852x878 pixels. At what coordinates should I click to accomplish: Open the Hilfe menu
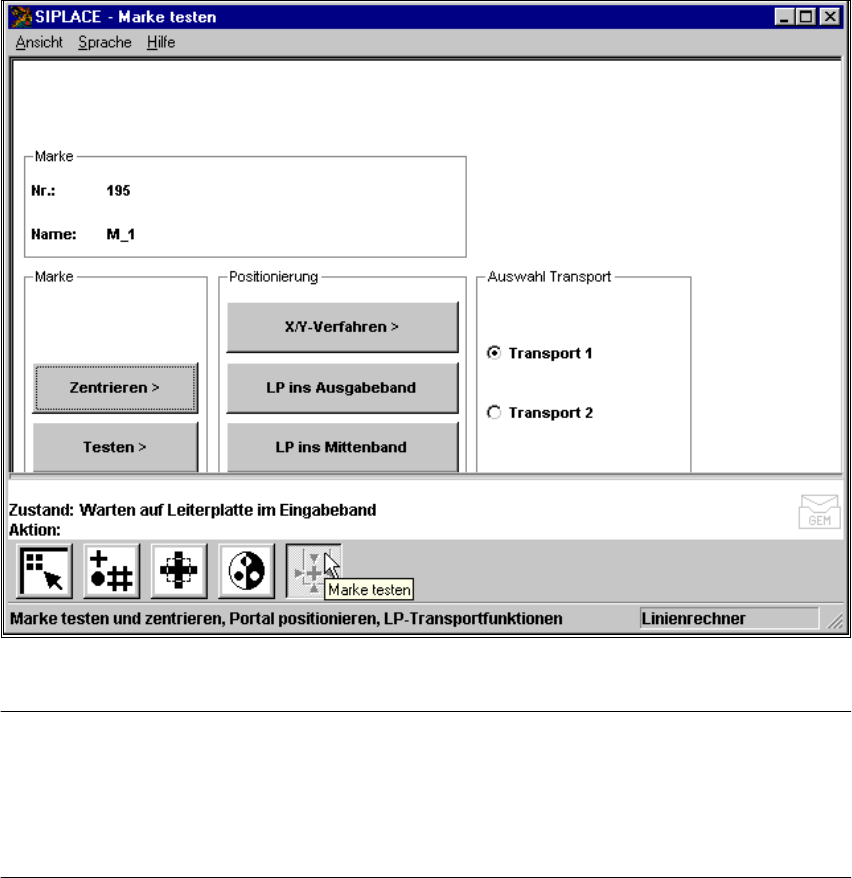coord(161,43)
